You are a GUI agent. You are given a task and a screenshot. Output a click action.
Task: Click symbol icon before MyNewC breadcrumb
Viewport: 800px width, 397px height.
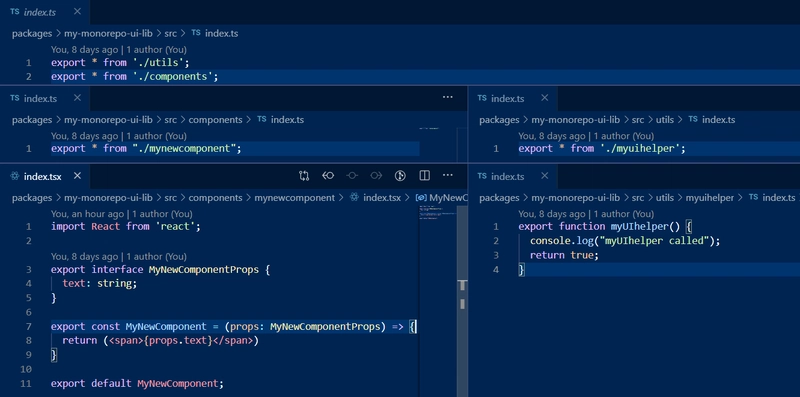coord(421,197)
